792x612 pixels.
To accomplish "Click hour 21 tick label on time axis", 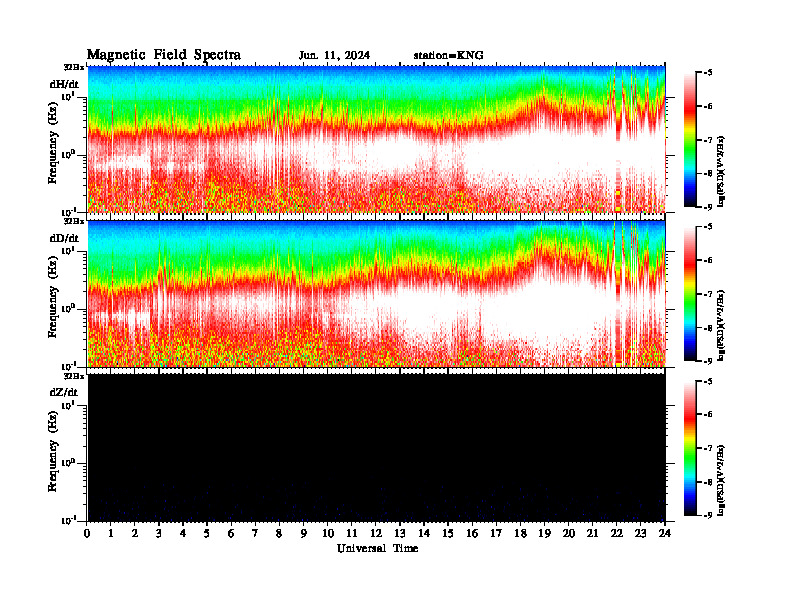I will coord(592,534).
